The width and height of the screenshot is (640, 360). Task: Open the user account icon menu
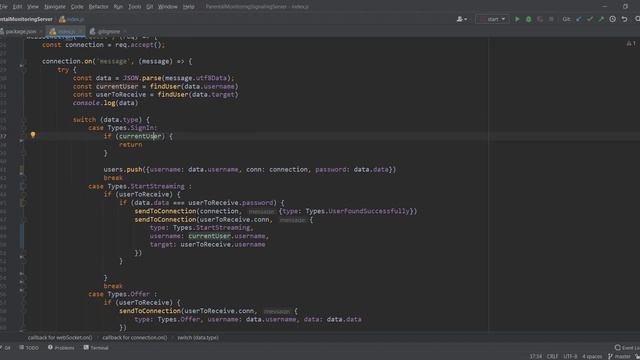(462, 19)
